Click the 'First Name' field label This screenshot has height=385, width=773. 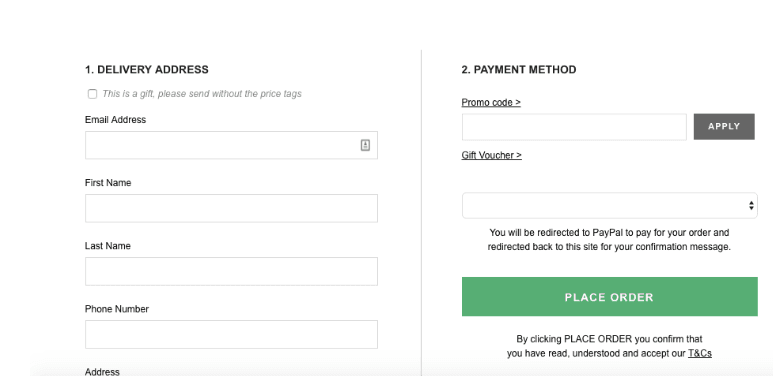pyautogui.click(x=108, y=183)
